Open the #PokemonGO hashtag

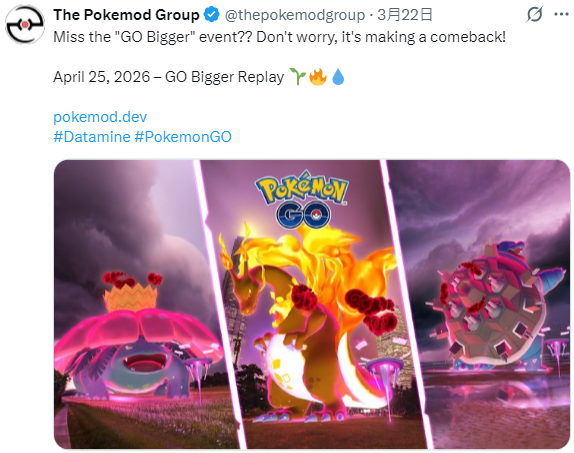[183, 137]
